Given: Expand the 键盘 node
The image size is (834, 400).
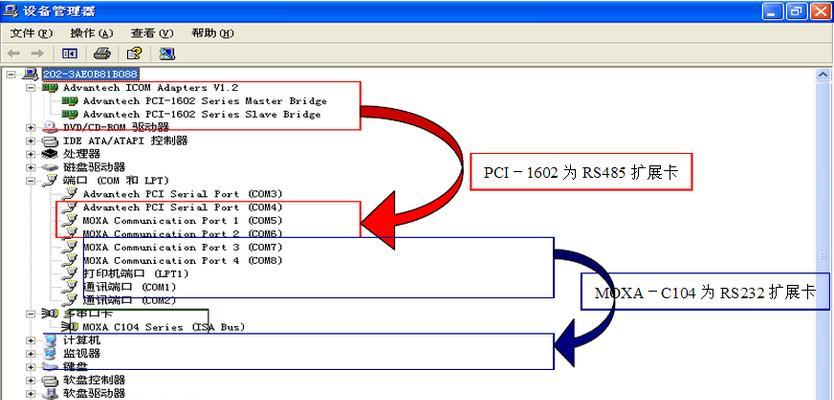Looking at the screenshot, I should [x=31, y=366].
